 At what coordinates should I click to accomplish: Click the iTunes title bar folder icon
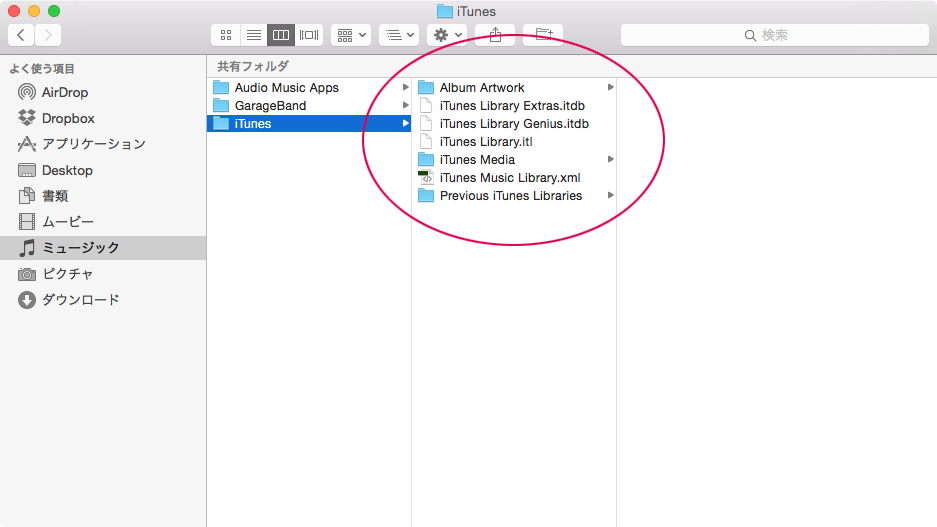[444, 11]
